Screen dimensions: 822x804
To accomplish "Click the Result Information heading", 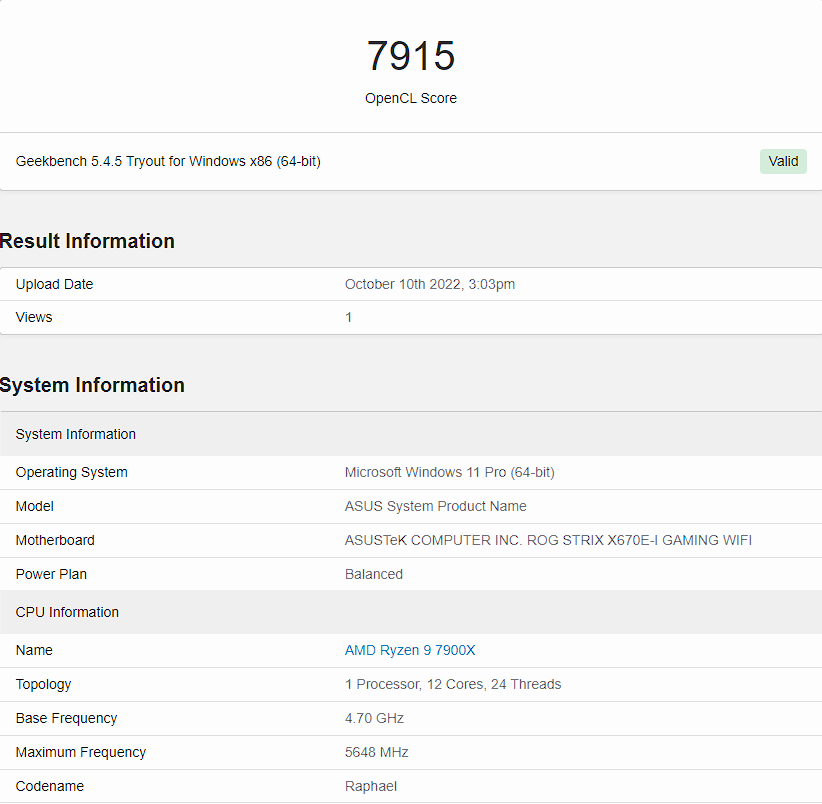I will point(87,241).
